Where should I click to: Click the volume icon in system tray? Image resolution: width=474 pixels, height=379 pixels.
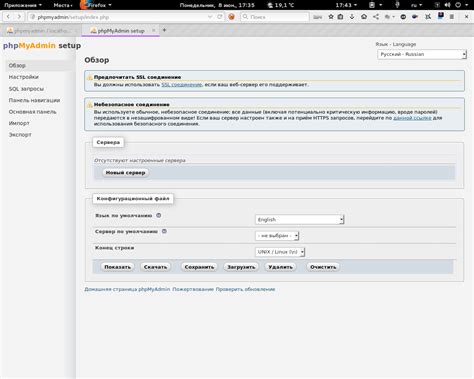pyautogui.click(x=447, y=5)
